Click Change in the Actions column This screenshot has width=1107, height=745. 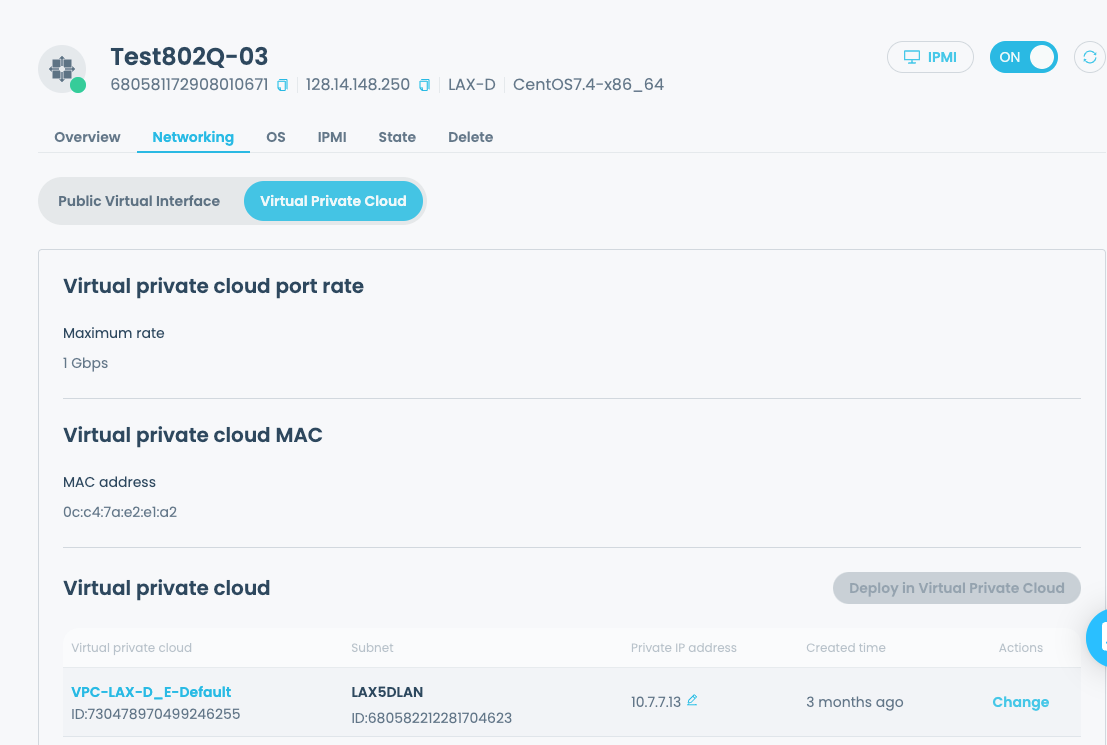(x=1020, y=702)
